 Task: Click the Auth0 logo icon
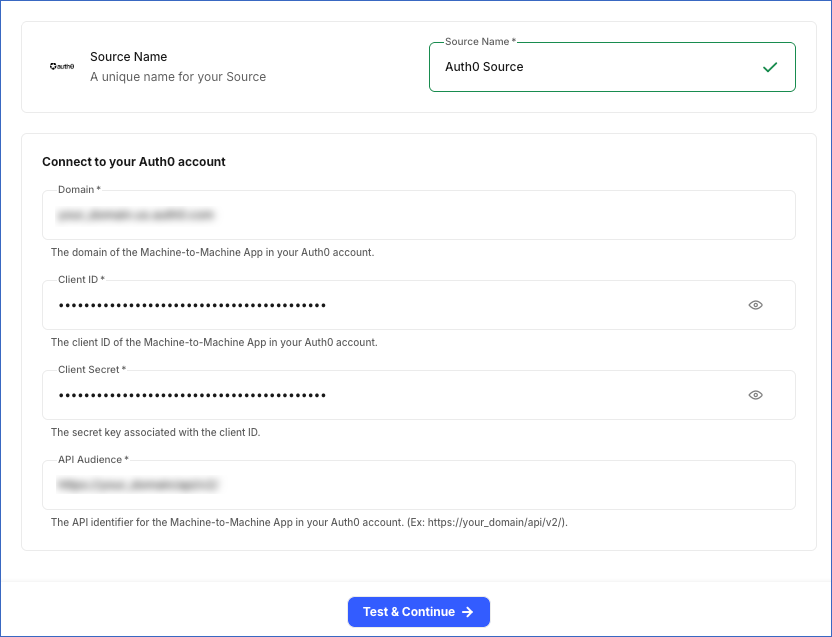62,66
